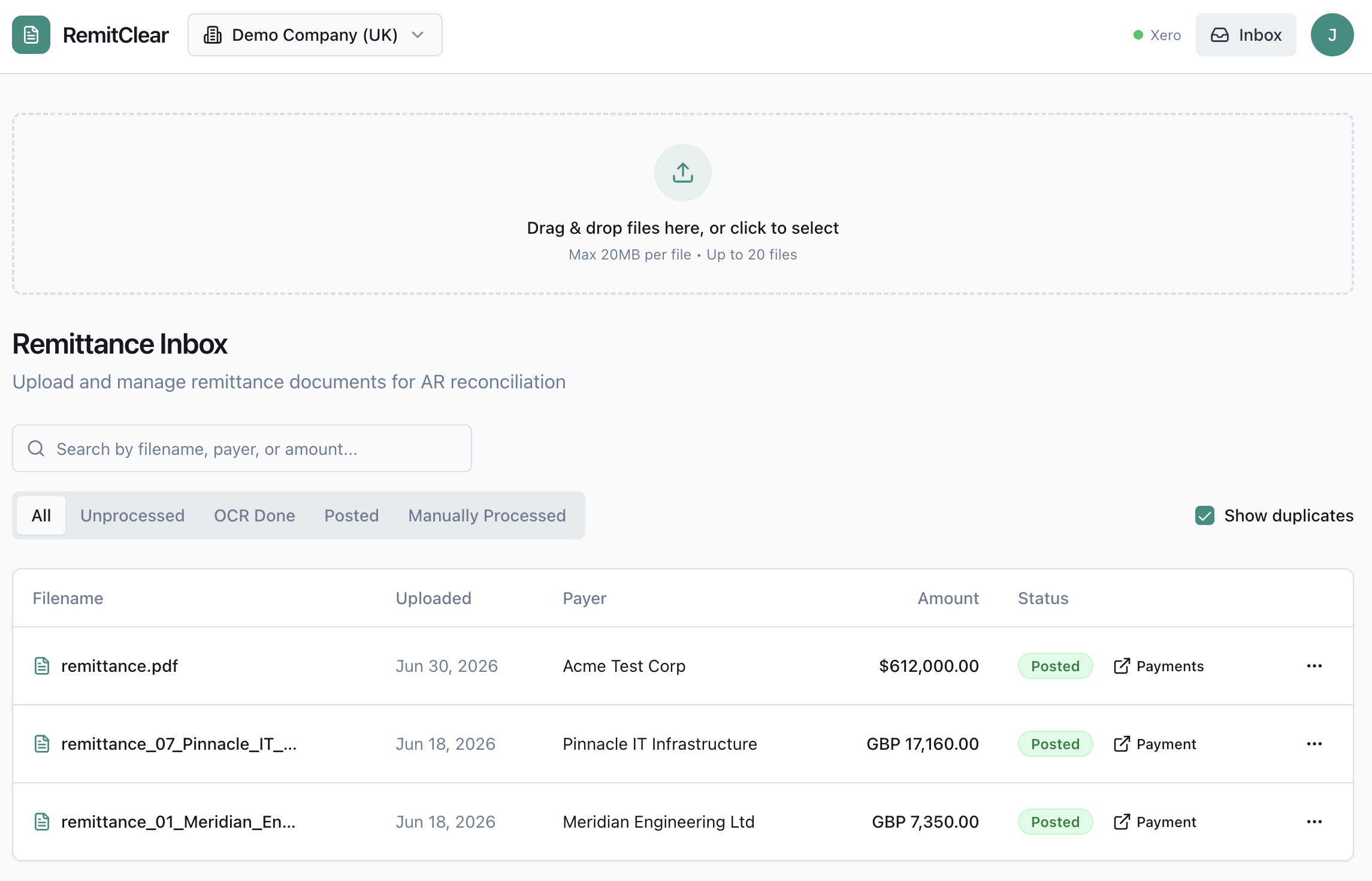Click the building icon in company selector
The image size is (1372, 881).
click(213, 35)
